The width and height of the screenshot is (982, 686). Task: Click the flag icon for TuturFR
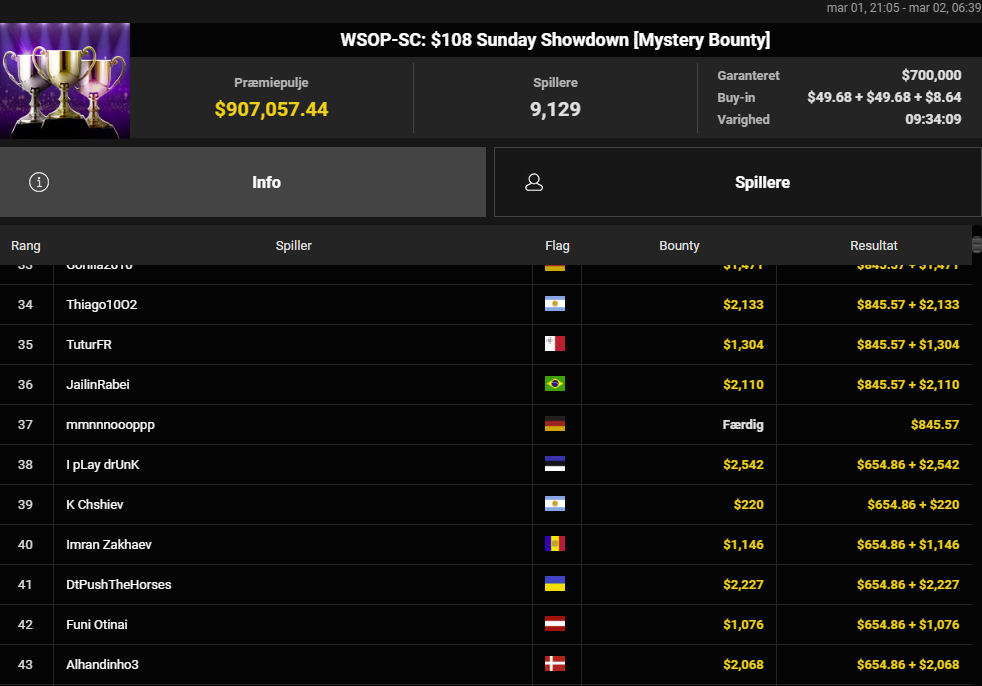pos(554,344)
